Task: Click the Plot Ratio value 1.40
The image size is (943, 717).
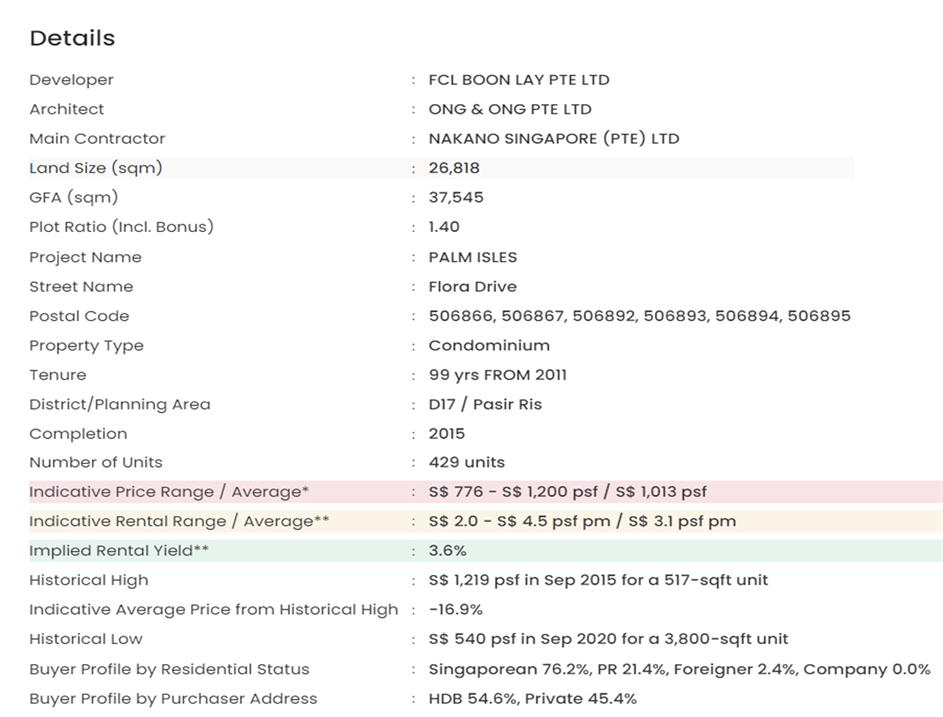Action: tap(444, 227)
